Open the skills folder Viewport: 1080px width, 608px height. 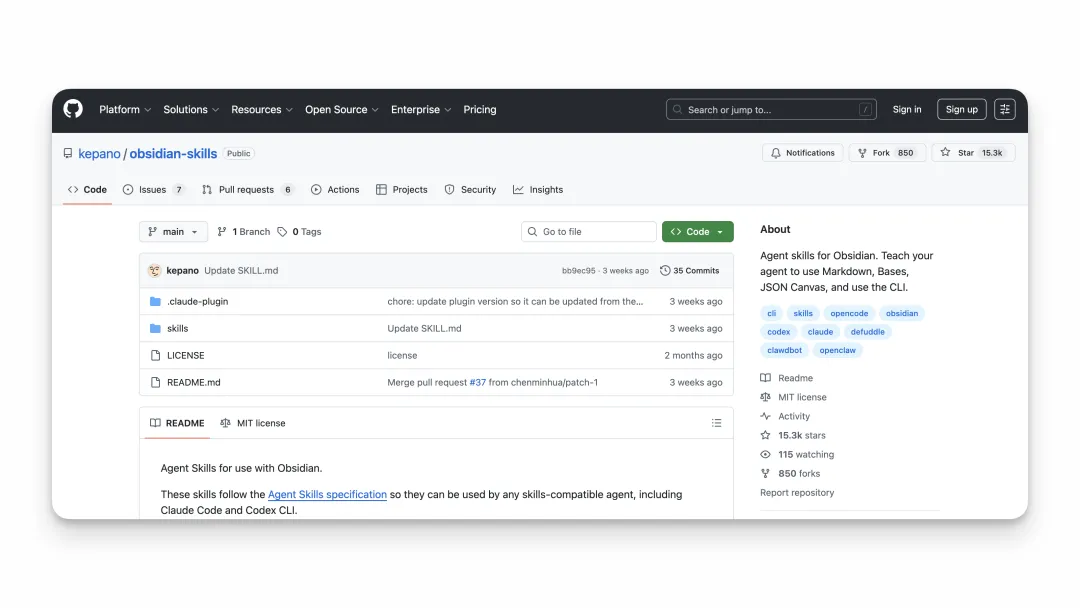click(177, 328)
